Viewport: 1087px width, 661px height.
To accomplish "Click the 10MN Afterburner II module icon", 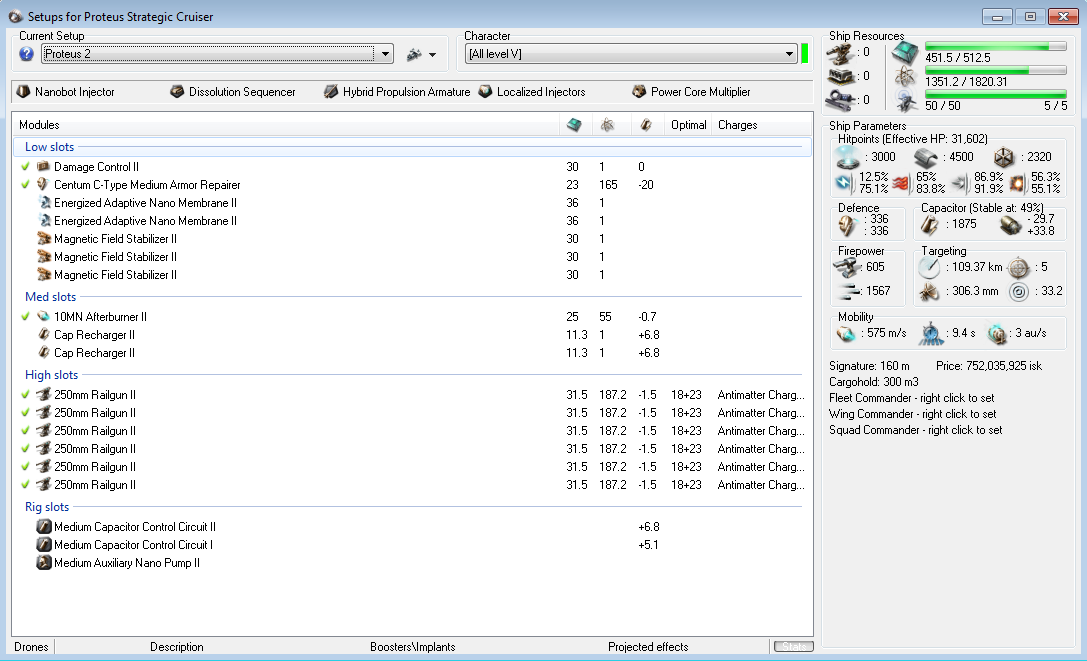I will tap(44, 316).
